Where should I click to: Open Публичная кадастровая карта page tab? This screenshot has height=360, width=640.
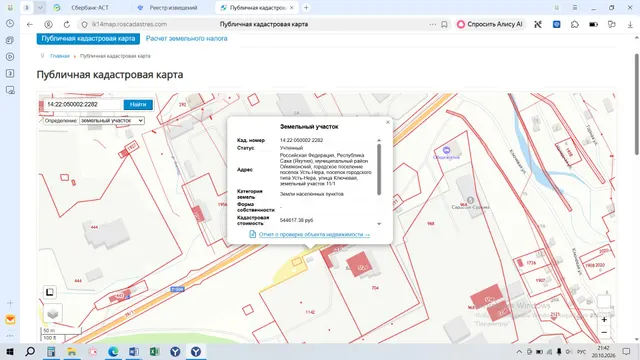(x=88, y=38)
